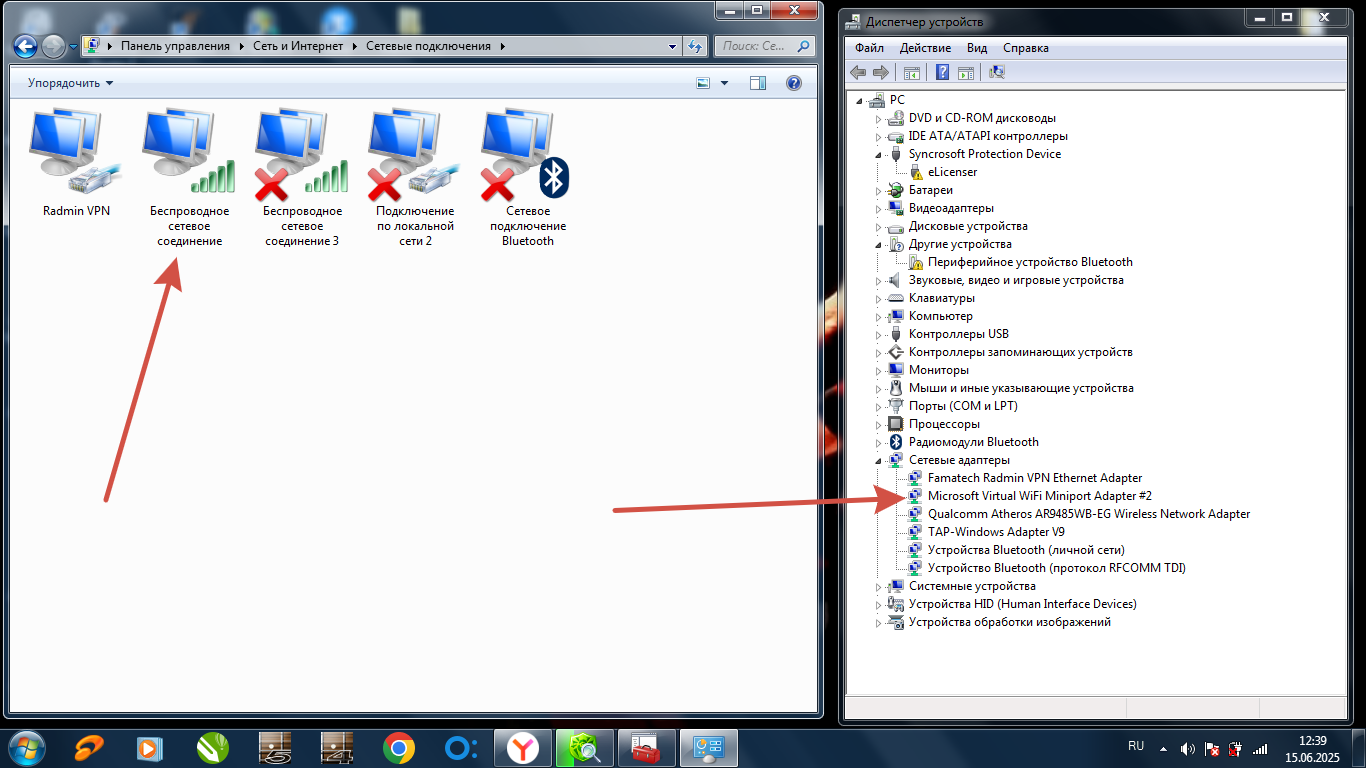
Task: Collapse the PC root node
Action: pyautogui.click(x=859, y=100)
